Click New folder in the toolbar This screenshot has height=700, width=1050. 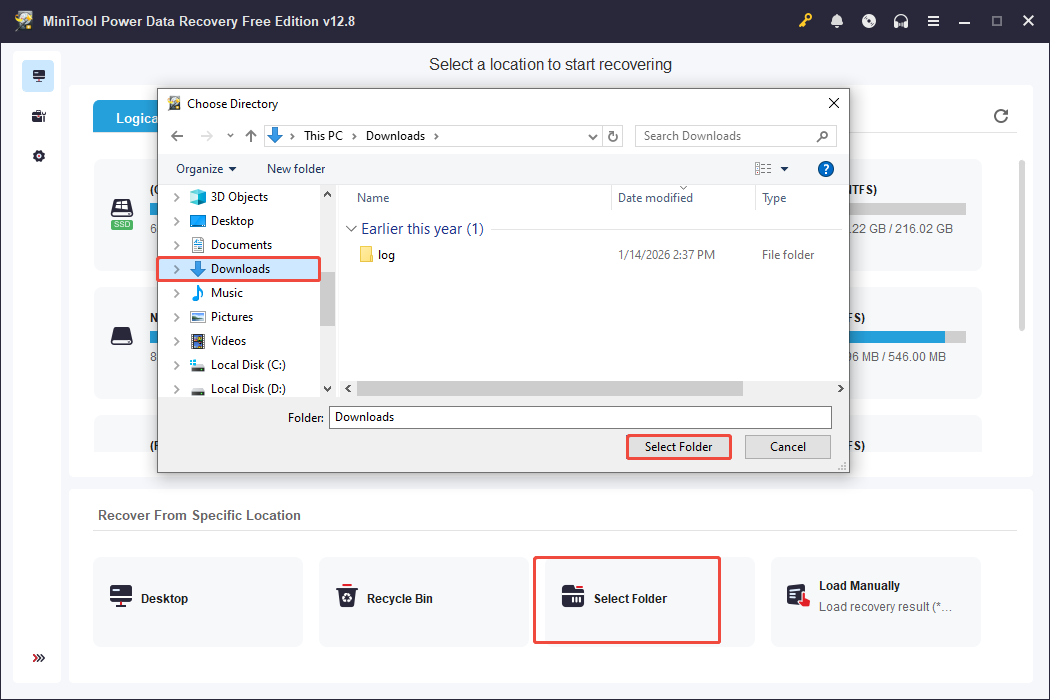point(296,169)
